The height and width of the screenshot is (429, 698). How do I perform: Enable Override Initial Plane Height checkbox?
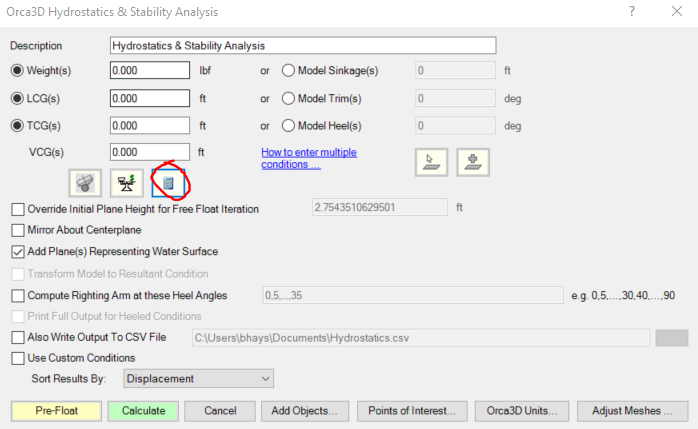tap(18, 209)
